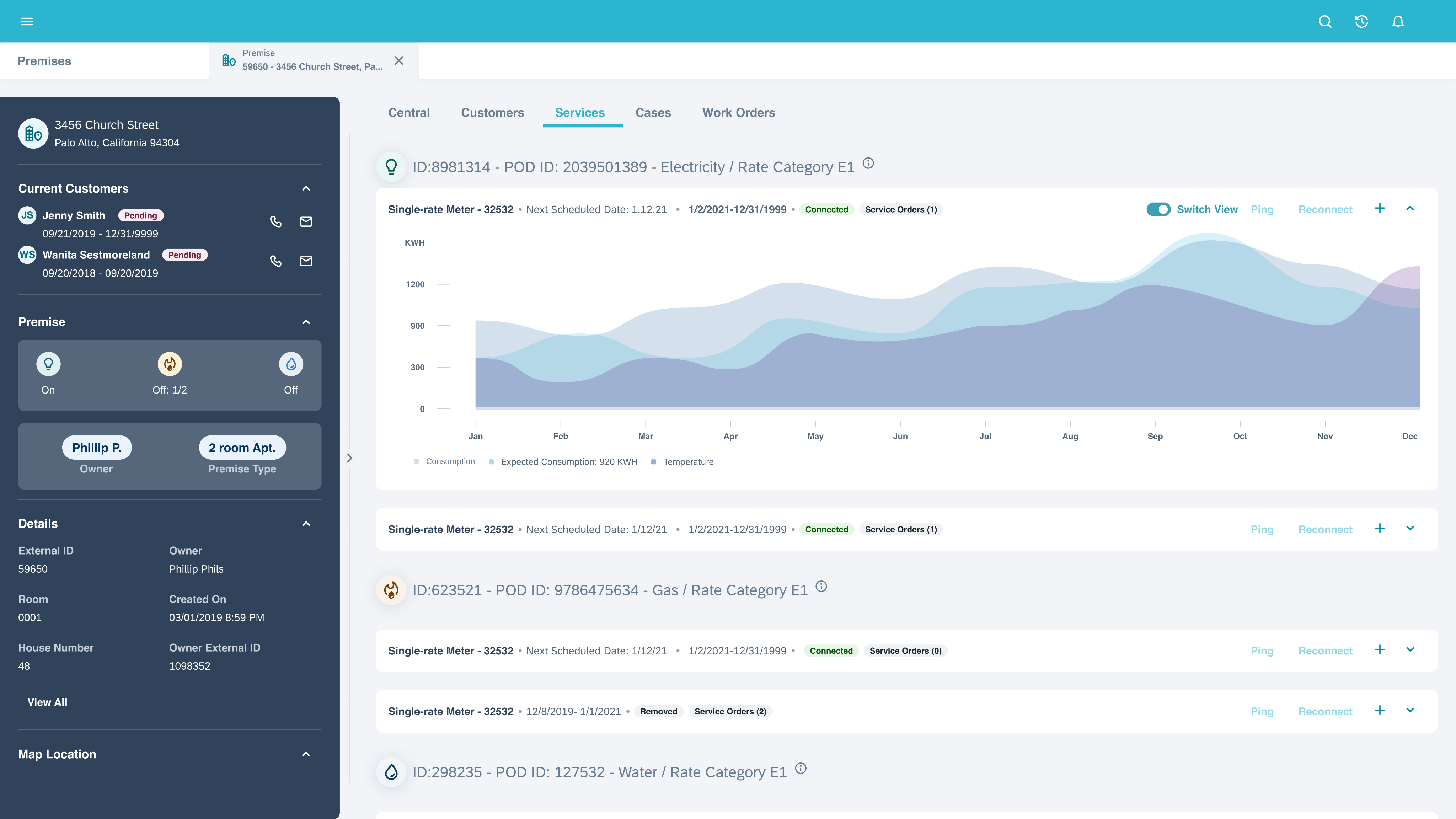Toggle Consumption series in chart legend

tap(450, 461)
